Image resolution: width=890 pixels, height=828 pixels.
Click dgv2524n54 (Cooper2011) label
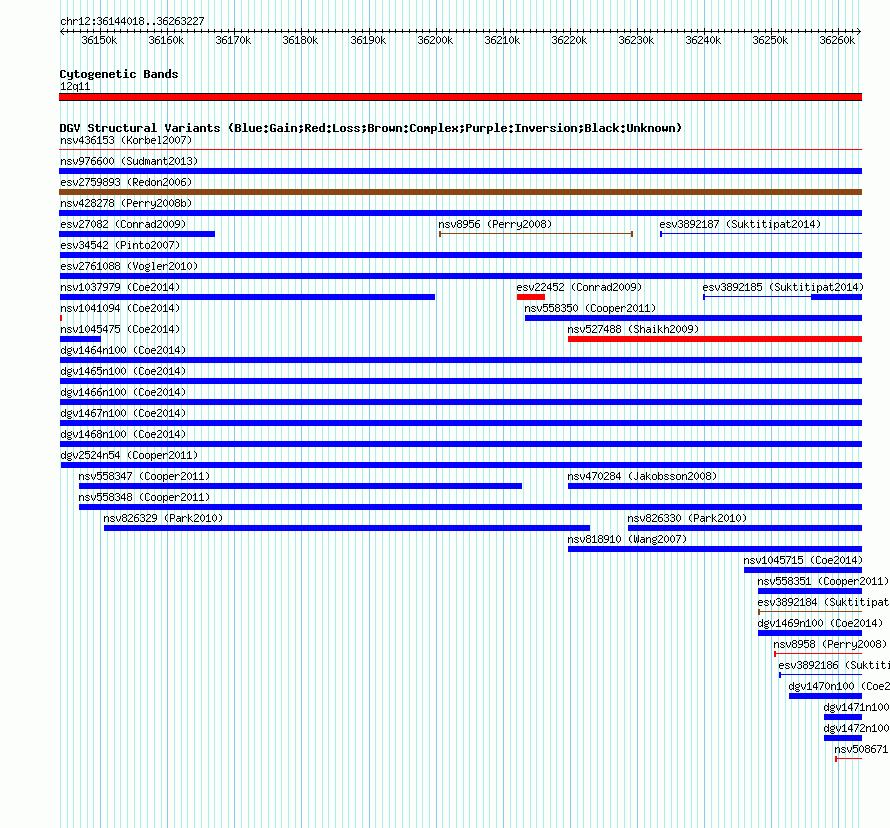coord(129,455)
